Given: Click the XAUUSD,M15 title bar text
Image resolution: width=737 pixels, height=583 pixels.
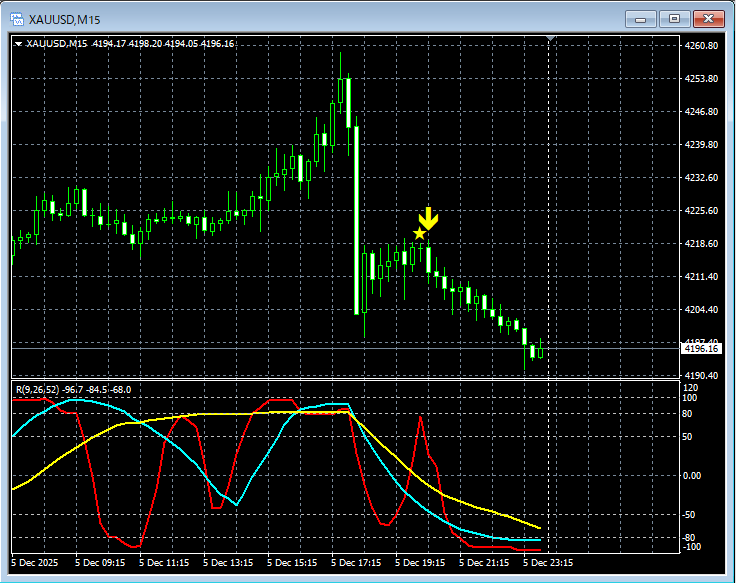Looking at the screenshot, I should coord(62,18).
